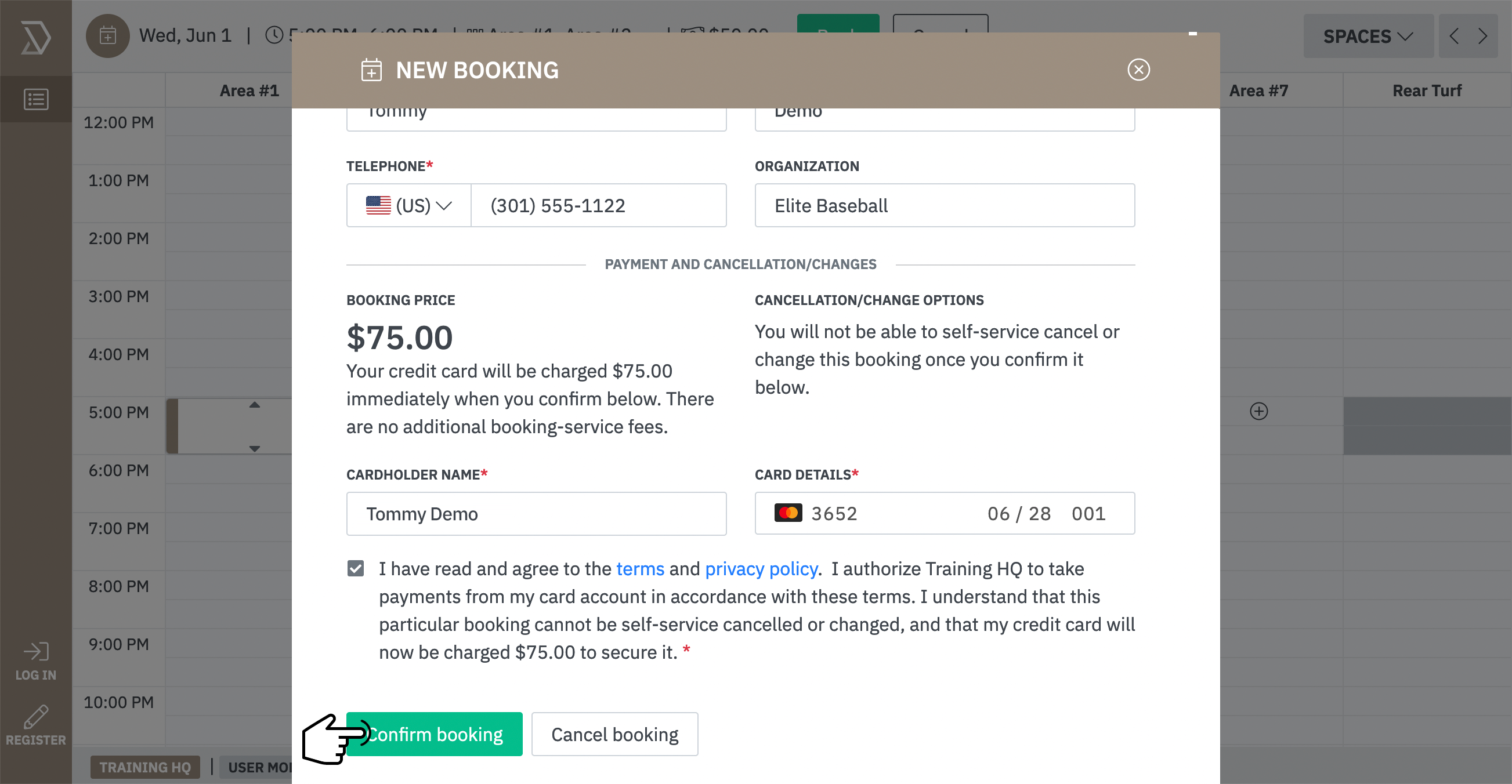Click the Organization field with Elite Baseball
The image size is (1512, 784).
[945, 205]
